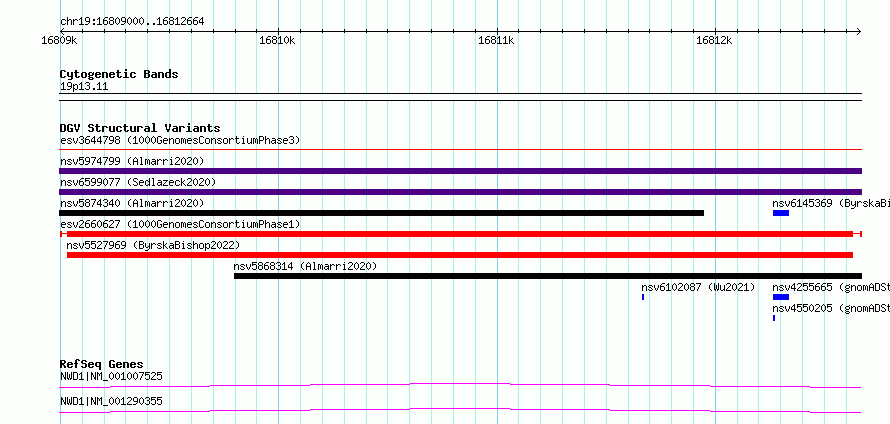This screenshot has height=424, width=890.
Task: Select the blue block under nsv4255665
Action: click(781, 297)
